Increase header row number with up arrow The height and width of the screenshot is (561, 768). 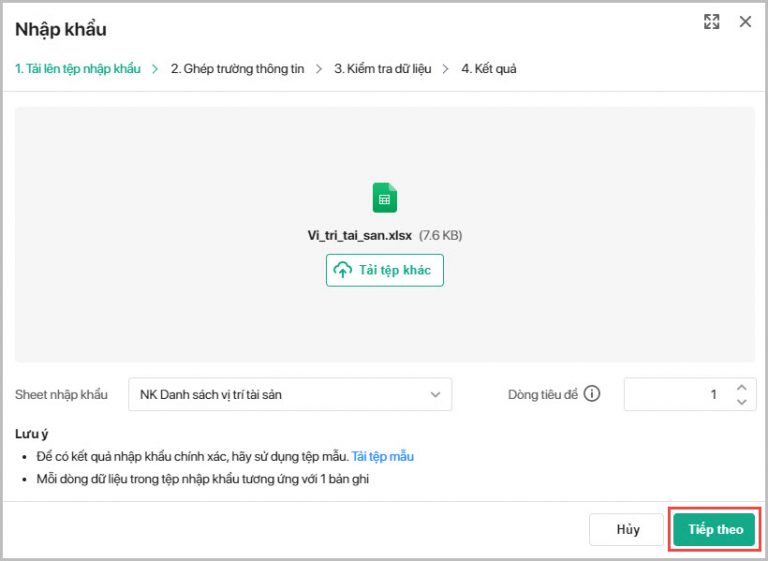741,388
